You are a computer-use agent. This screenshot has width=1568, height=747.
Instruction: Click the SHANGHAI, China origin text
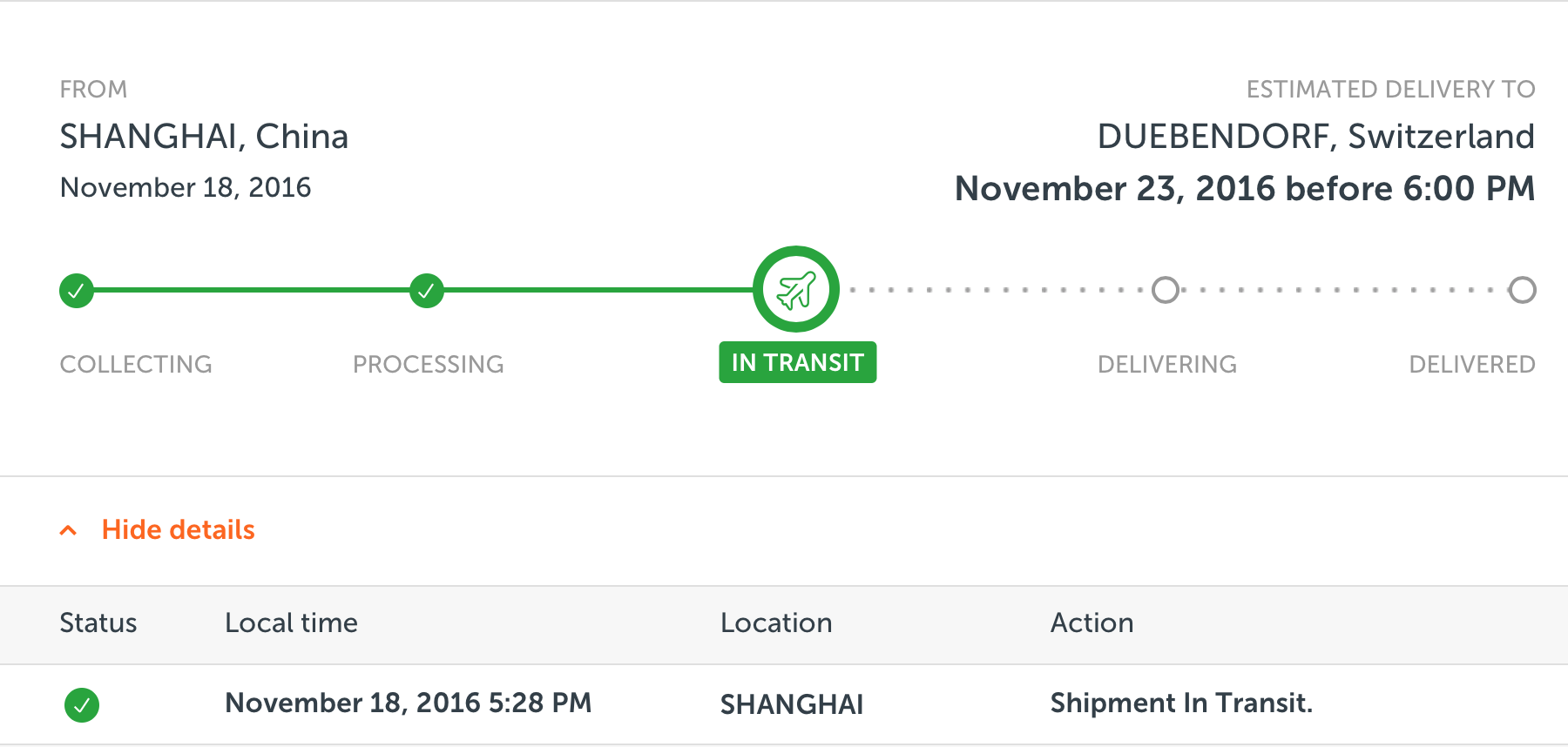[x=204, y=137]
